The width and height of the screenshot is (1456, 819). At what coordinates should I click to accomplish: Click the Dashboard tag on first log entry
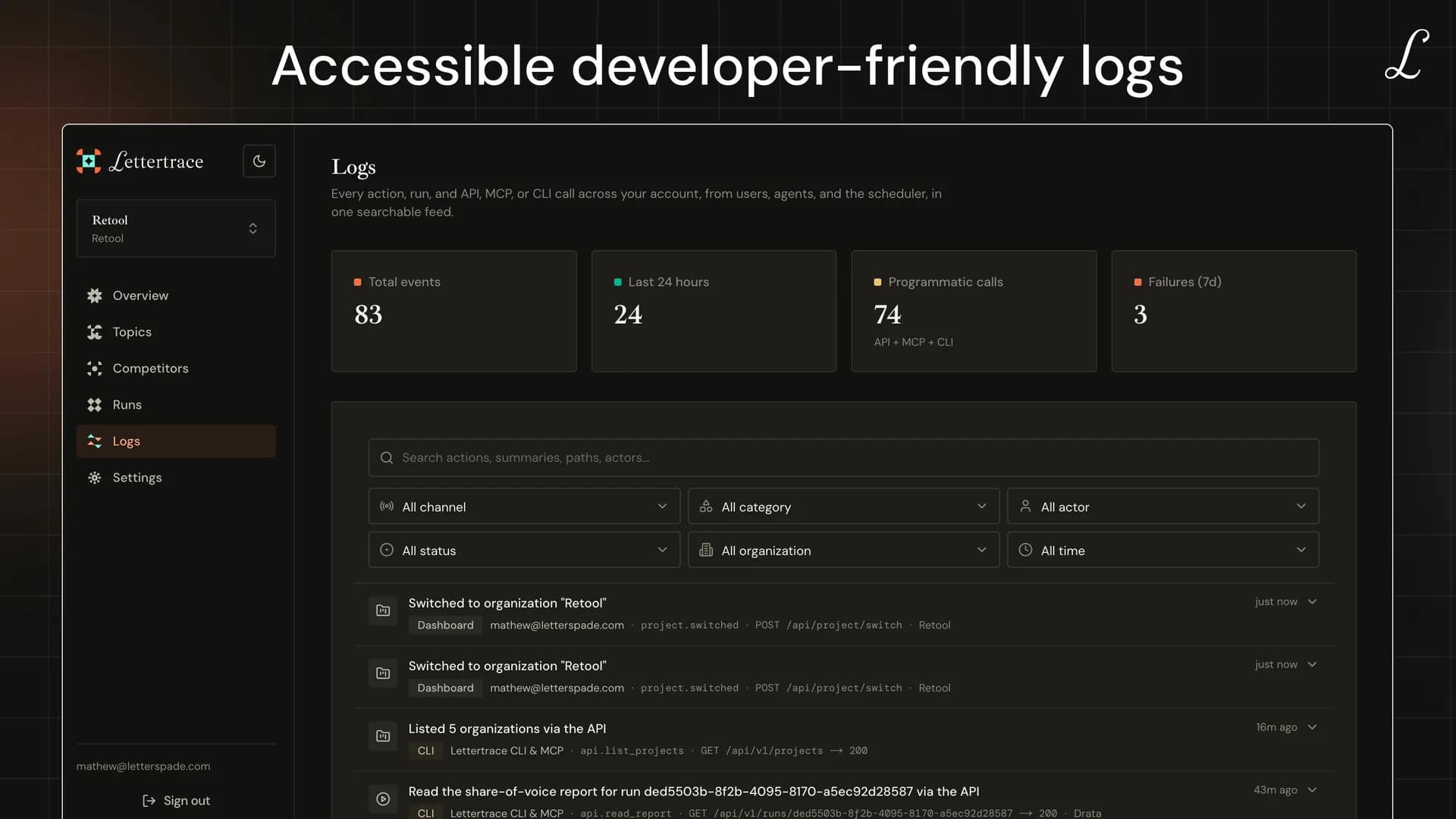445,626
